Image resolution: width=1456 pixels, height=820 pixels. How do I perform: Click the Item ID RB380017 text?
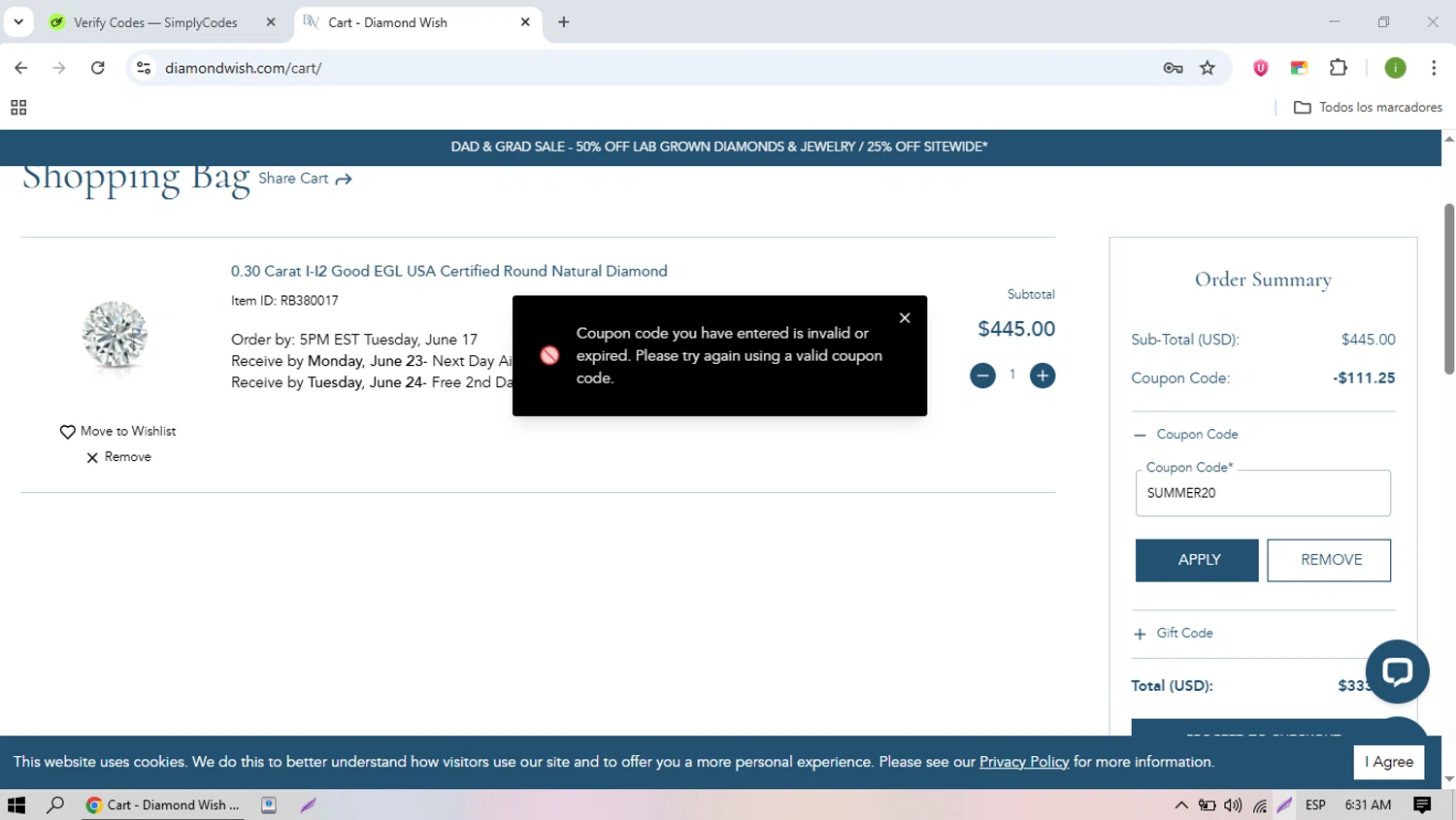pyautogui.click(x=284, y=301)
